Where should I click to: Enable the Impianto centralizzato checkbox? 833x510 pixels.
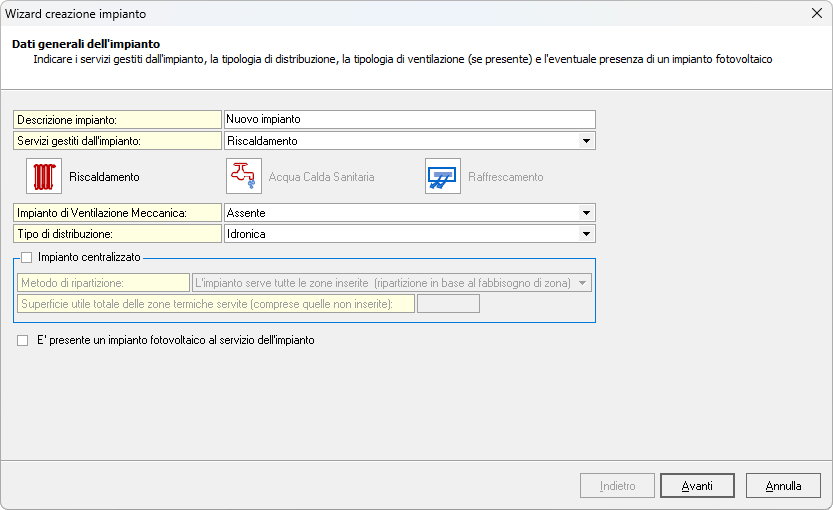tap(27, 257)
